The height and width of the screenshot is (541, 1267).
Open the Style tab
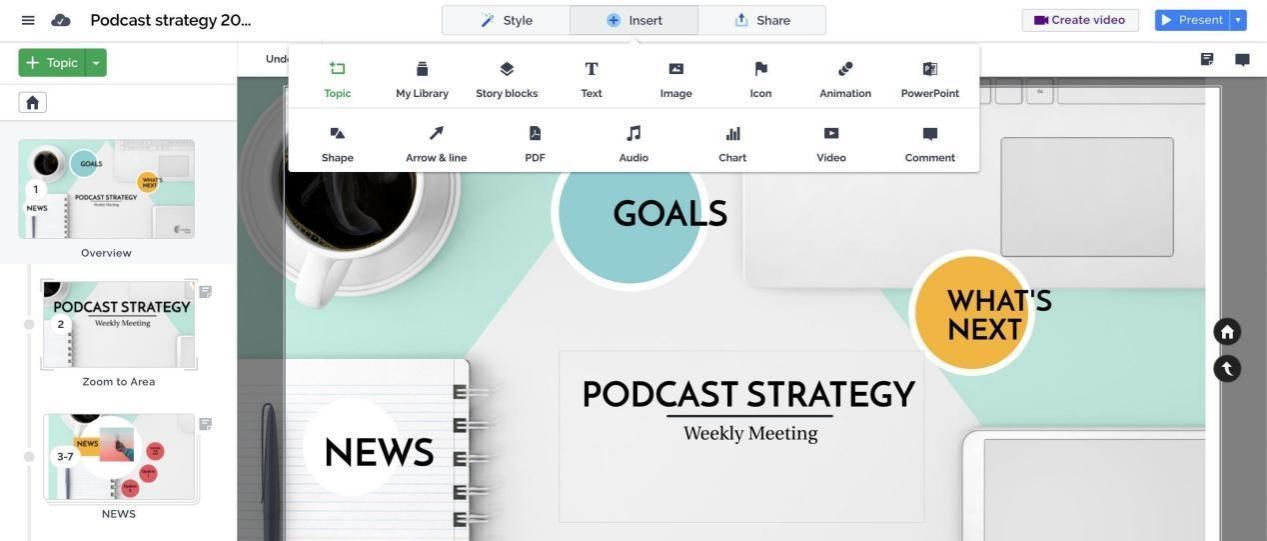coord(506,20)
